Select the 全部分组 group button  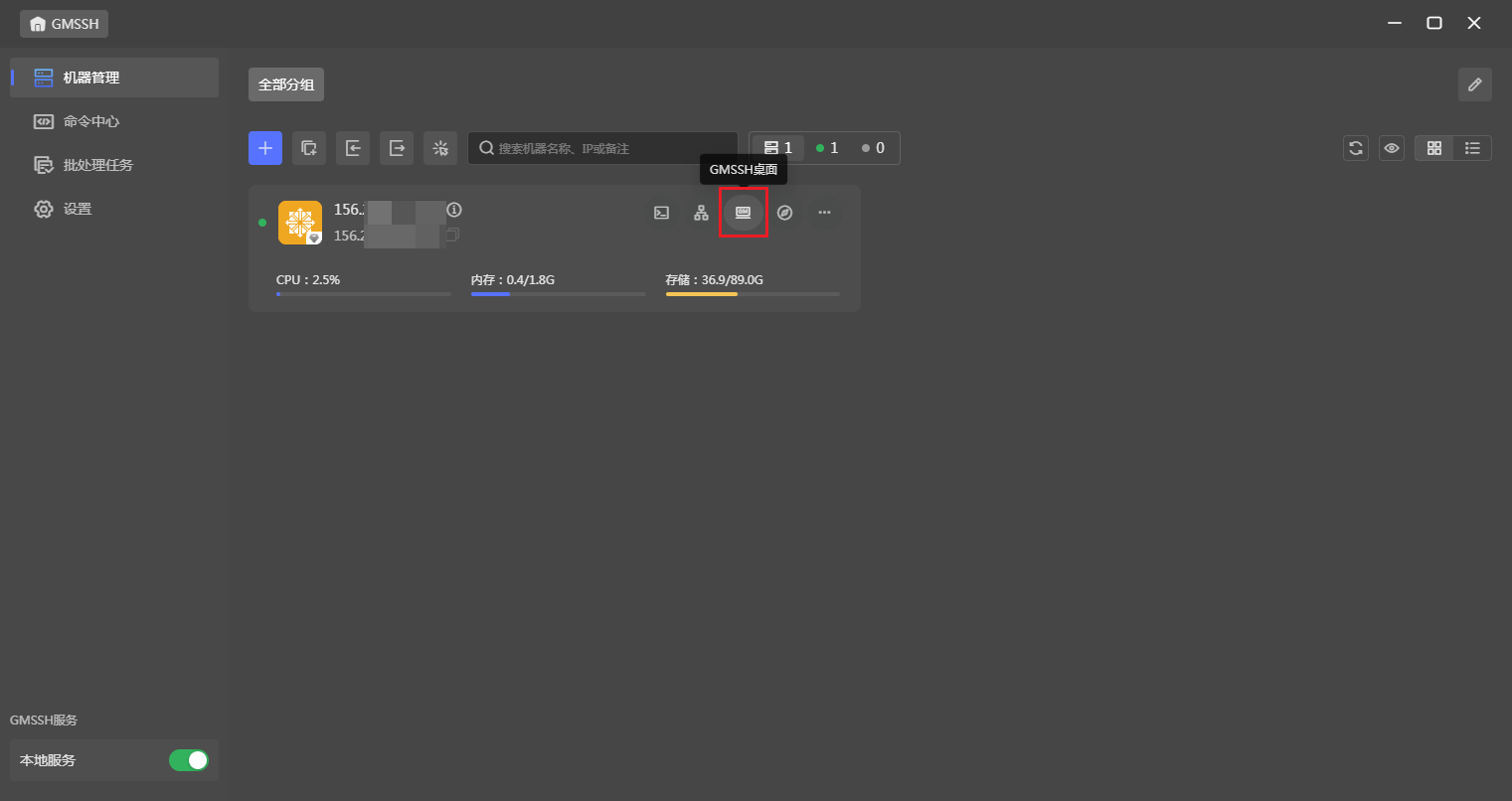286,84
